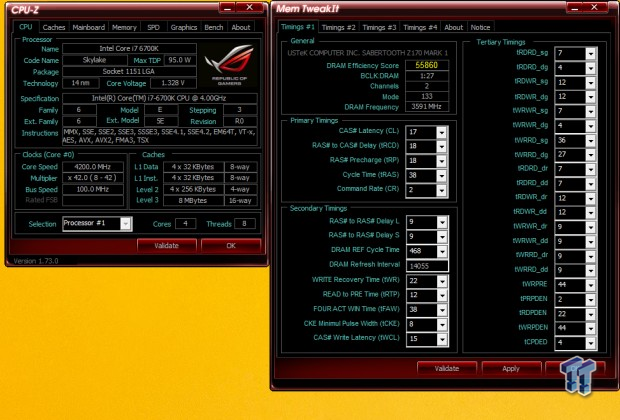
Task: Expand FOUR ACT WIN Time (tFAW) dropdown
Action: pos(442,310)
